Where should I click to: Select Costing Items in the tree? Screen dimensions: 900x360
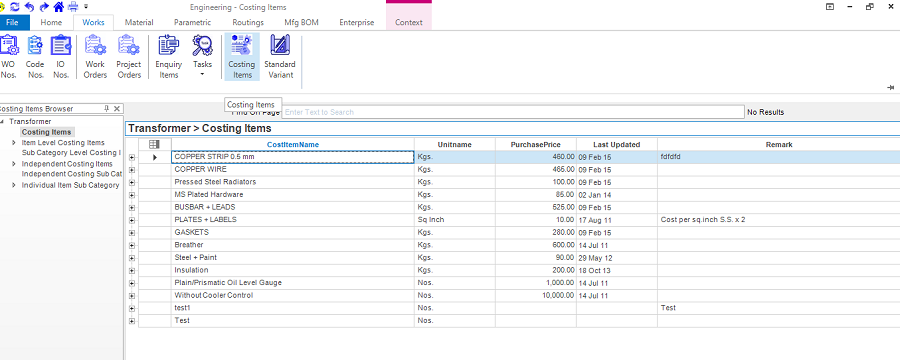[46, 132]
